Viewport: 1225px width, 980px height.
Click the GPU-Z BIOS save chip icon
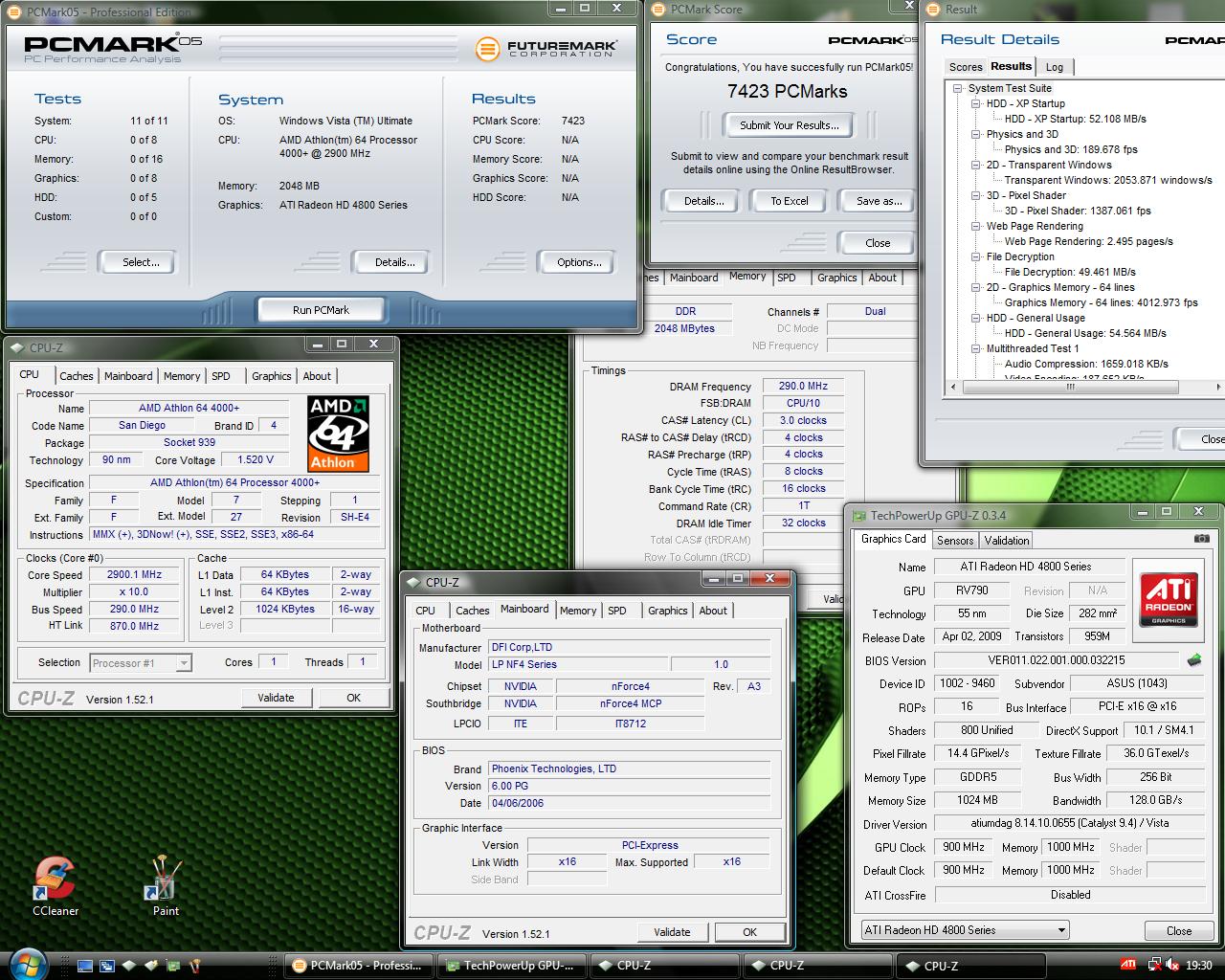1193,660
